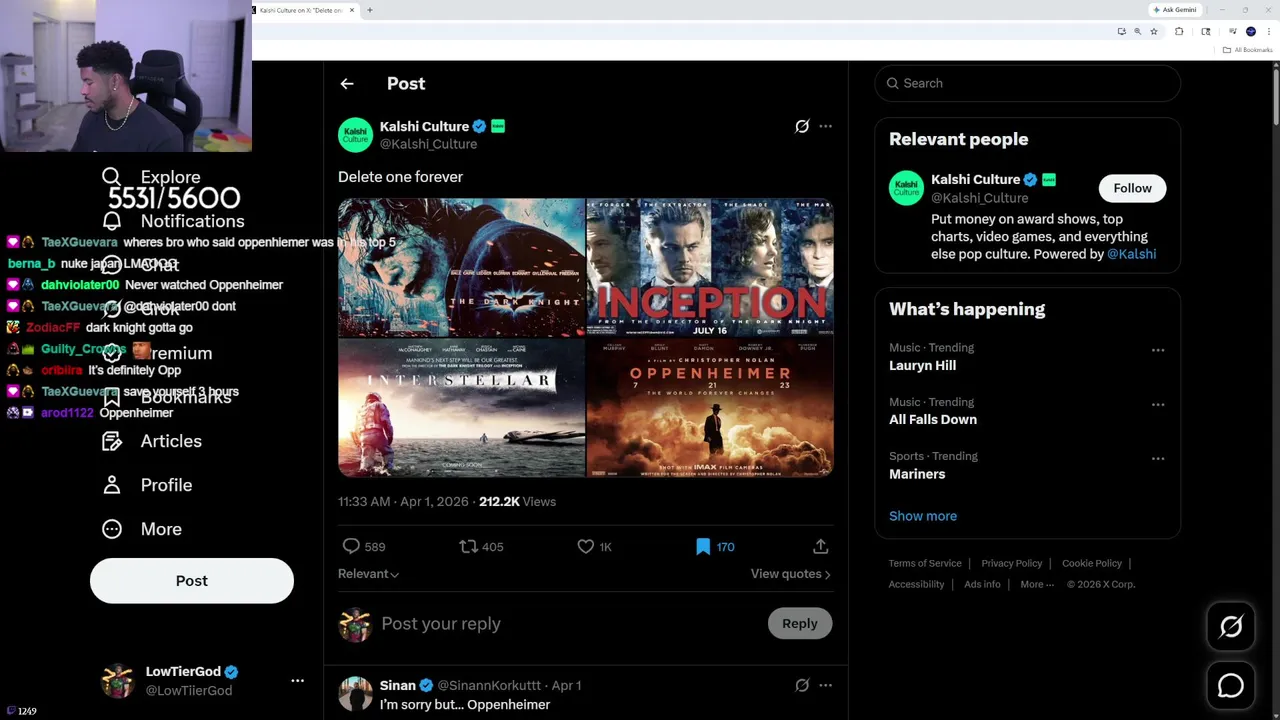
Task: Open The Dark Knight poster image
Action: pos(461,268)
